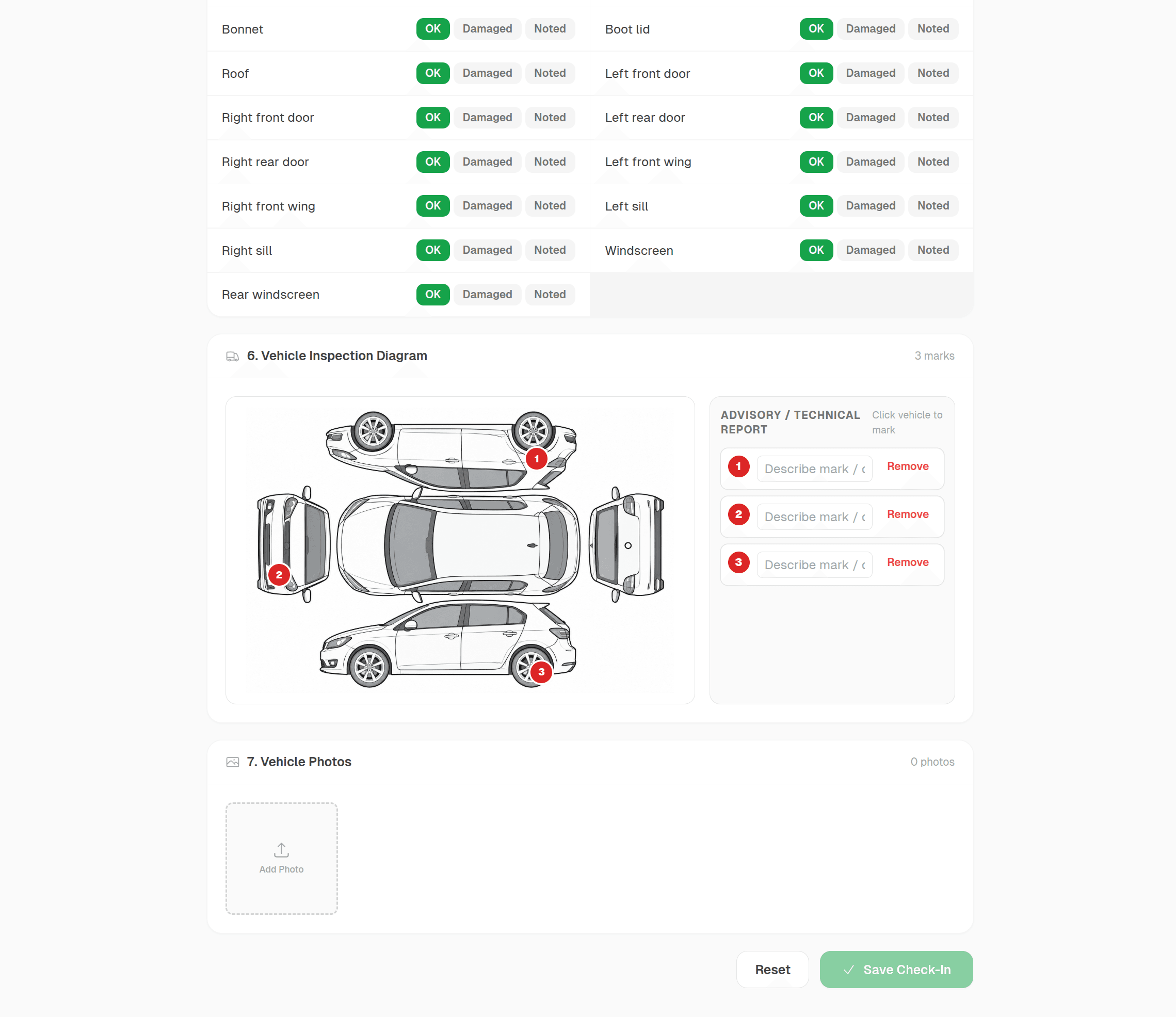Click number 1 badge in advisory report list

point(738,466)
